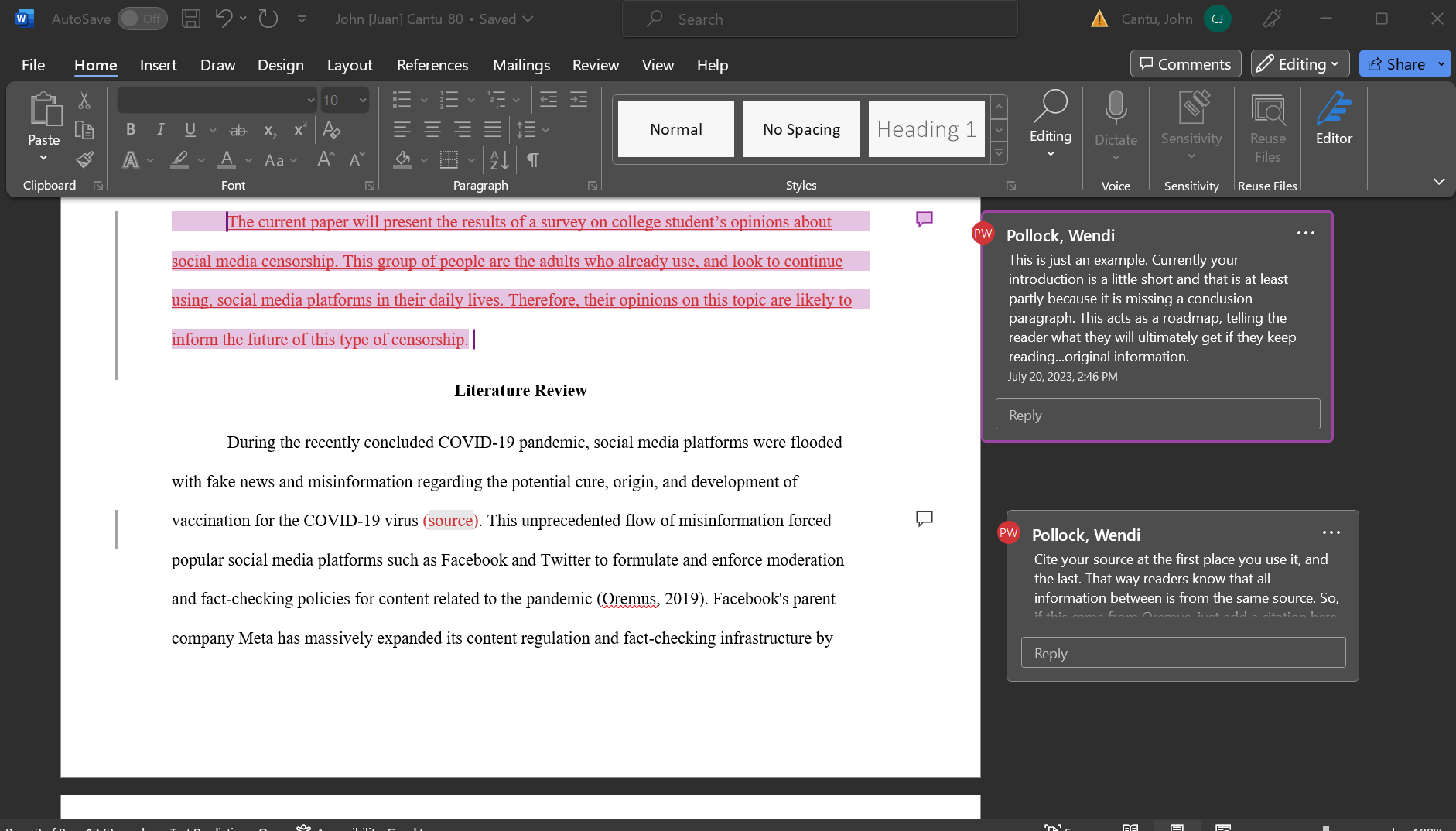Expand the numbered list dropdown
1456x831 pixels.
[471, 100]
